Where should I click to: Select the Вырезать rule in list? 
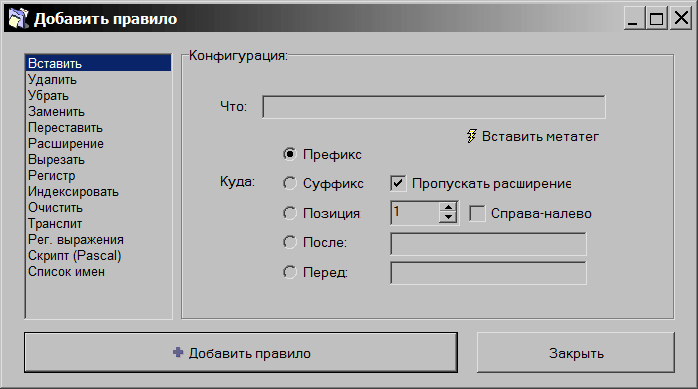98,160
